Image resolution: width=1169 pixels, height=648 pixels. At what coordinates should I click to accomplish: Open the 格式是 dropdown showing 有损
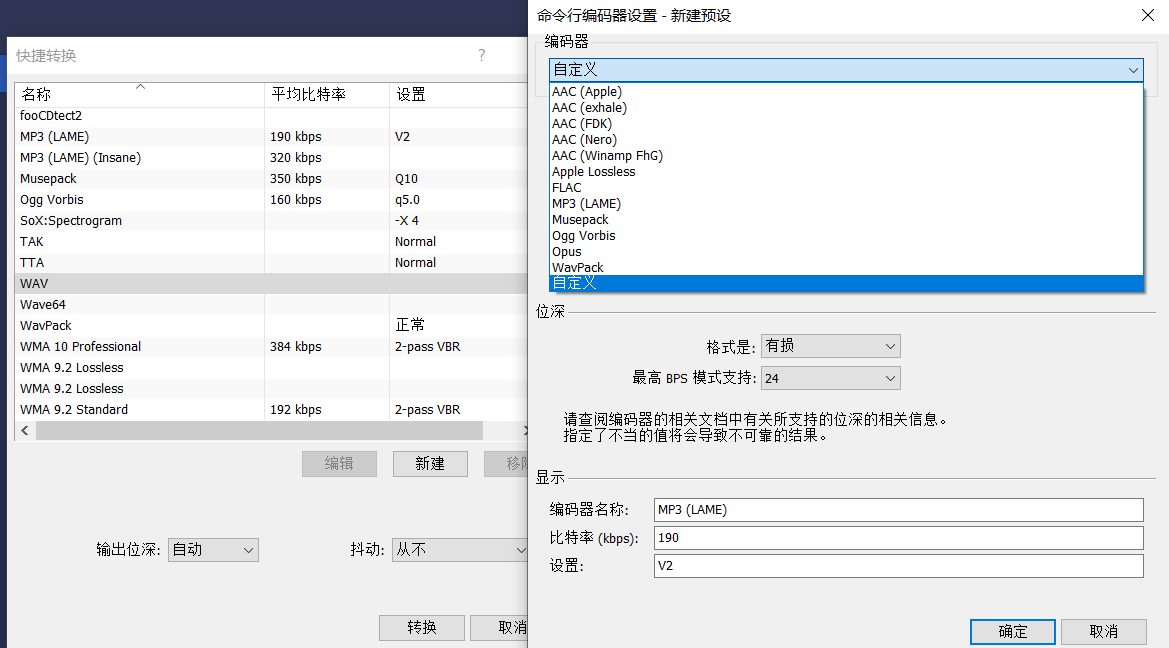(830, 345)
